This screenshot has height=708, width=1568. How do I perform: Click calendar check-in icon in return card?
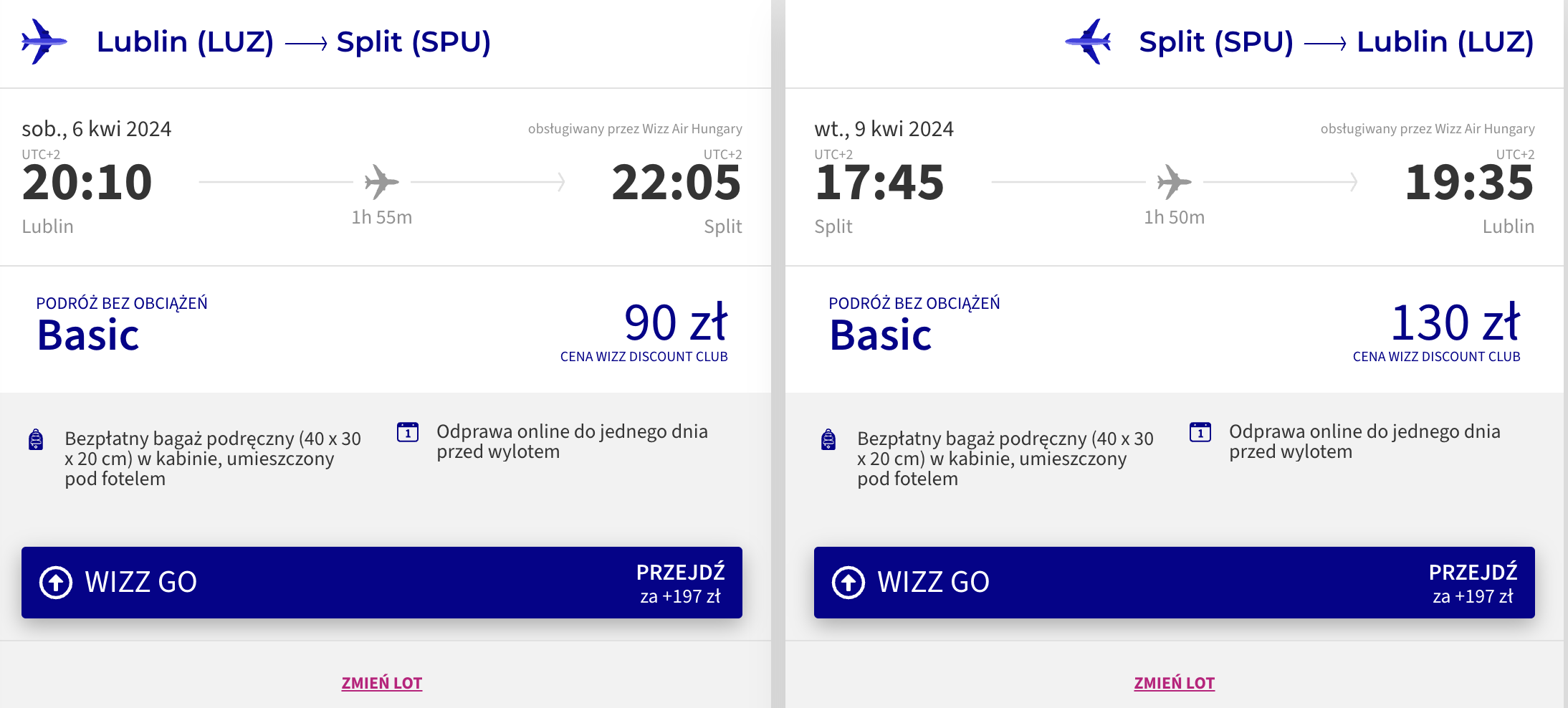(x=1200, y=432)
